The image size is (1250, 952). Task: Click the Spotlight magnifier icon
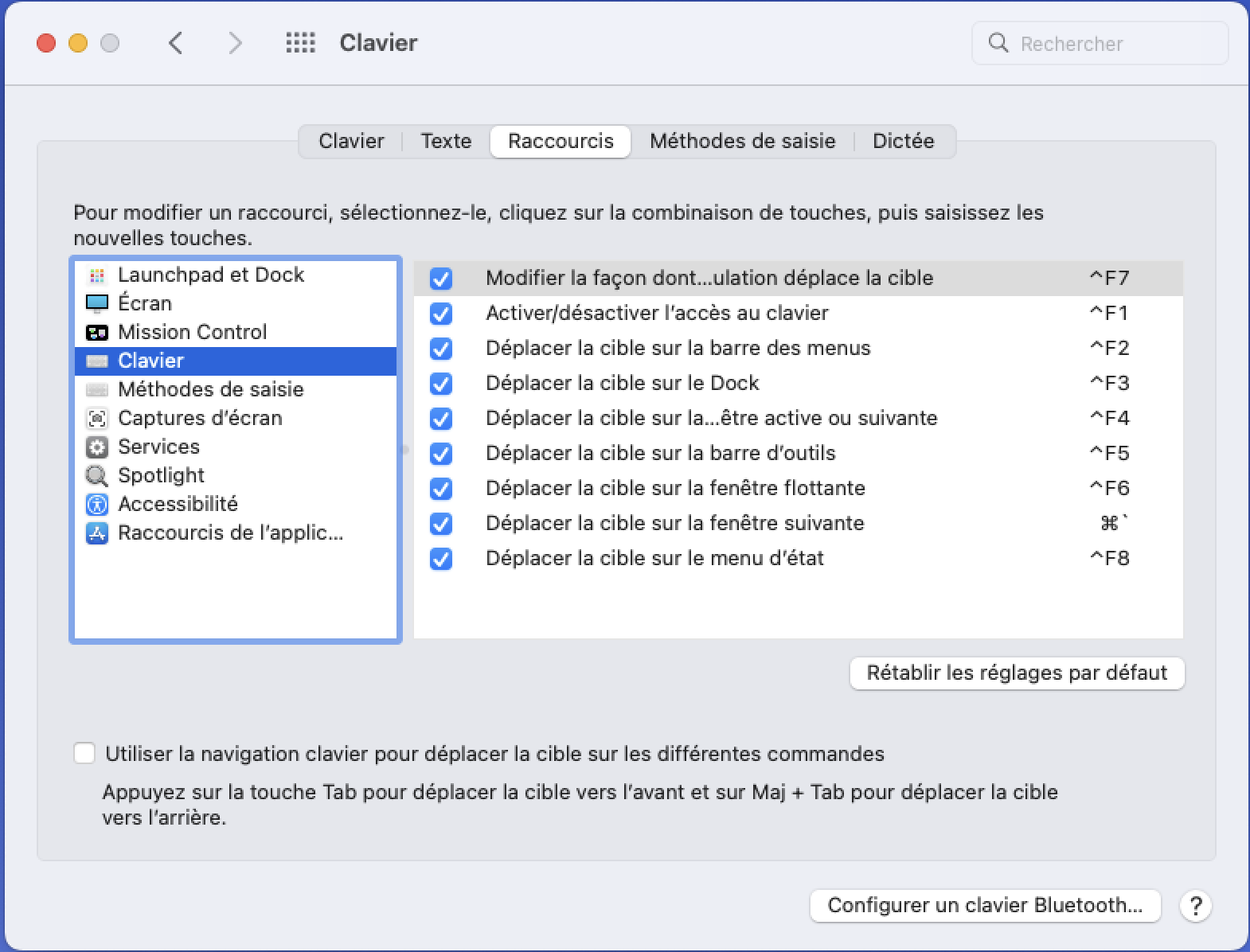tap(97, 475)
